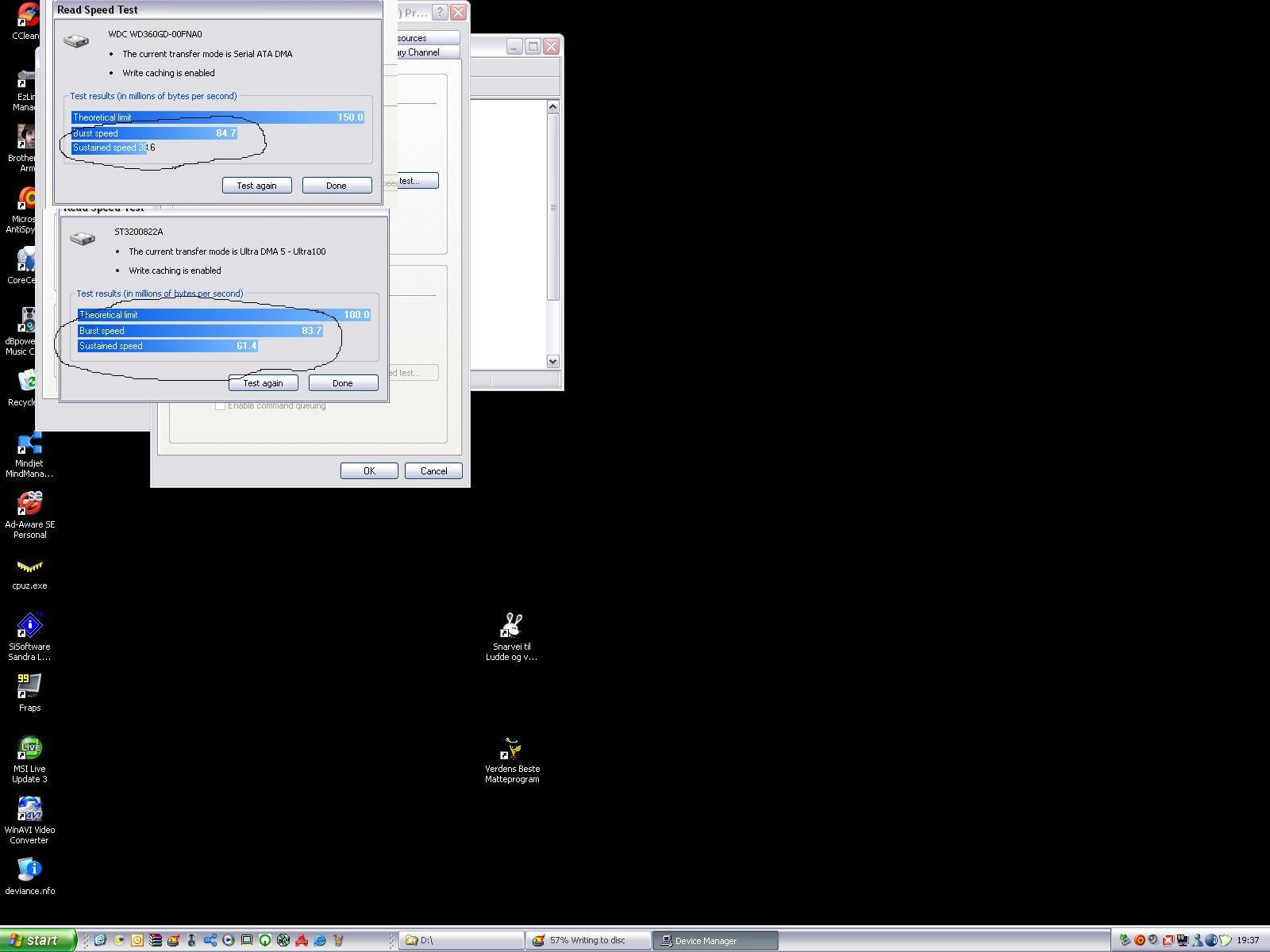This screenshot has width=1270, height=952.
Task: Click Theoretical limit 100.0 bar
Action: 224,314
